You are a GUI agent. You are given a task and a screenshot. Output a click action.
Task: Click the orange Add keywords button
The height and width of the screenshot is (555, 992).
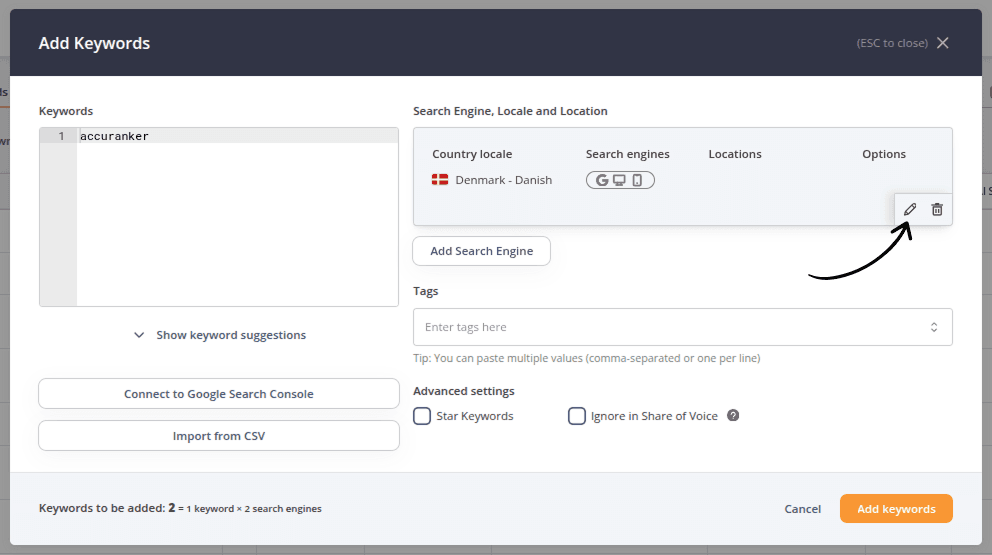pos(896,509)
